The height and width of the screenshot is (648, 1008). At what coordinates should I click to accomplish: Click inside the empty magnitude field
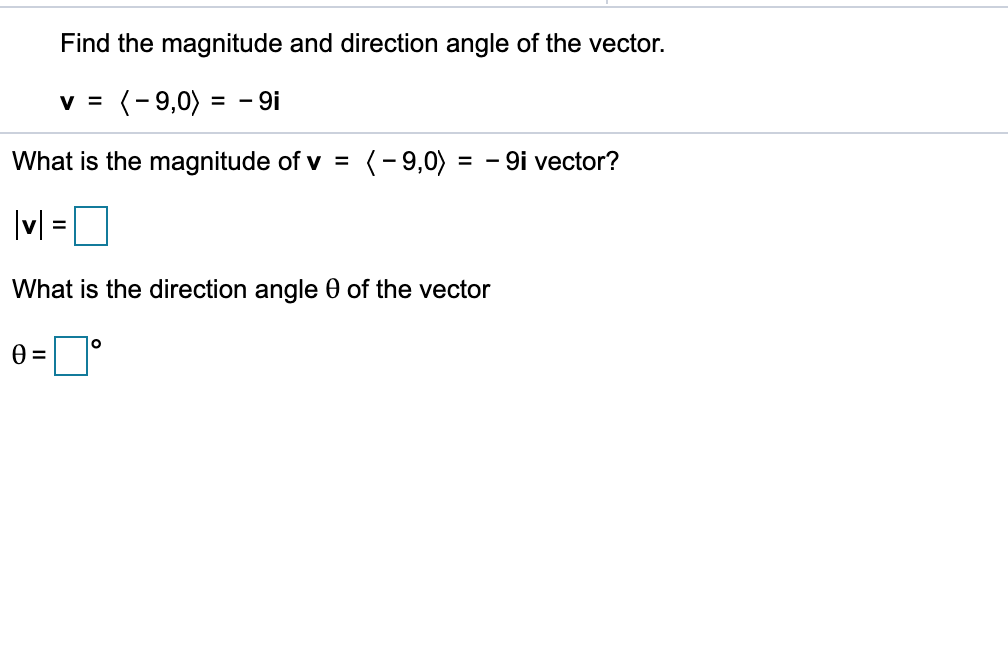tap(93, 226)
